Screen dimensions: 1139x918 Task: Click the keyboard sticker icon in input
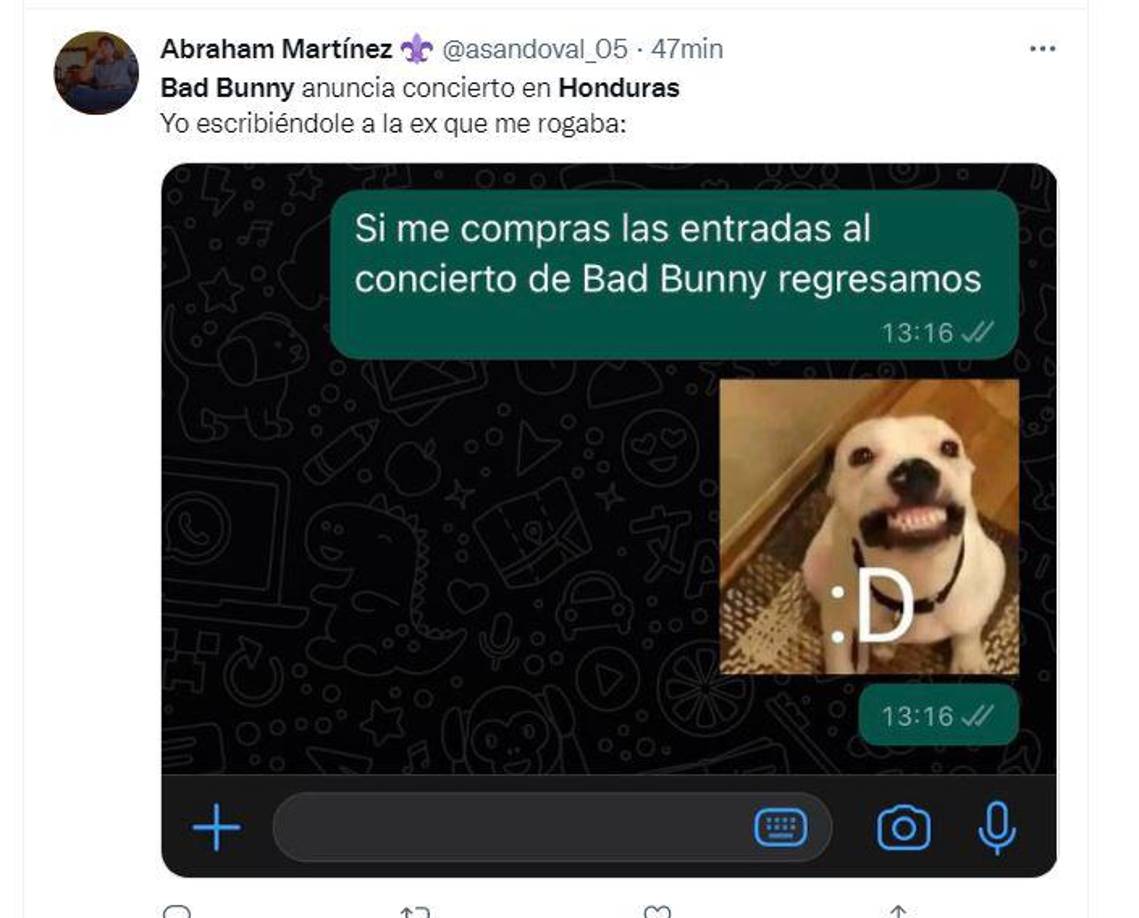(781, 826)
